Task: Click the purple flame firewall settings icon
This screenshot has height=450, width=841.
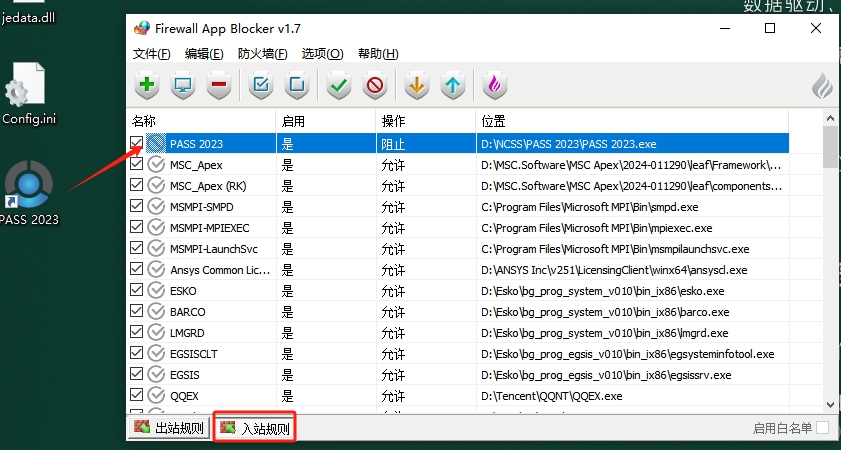Action: pyautogui.click(x=495, y=85)
